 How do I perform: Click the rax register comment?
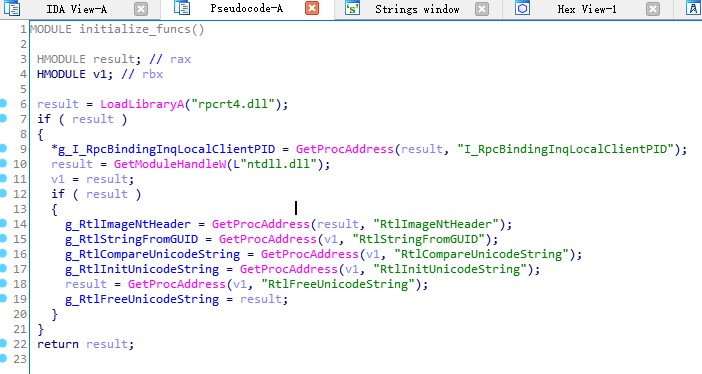(x=180, y=59)
